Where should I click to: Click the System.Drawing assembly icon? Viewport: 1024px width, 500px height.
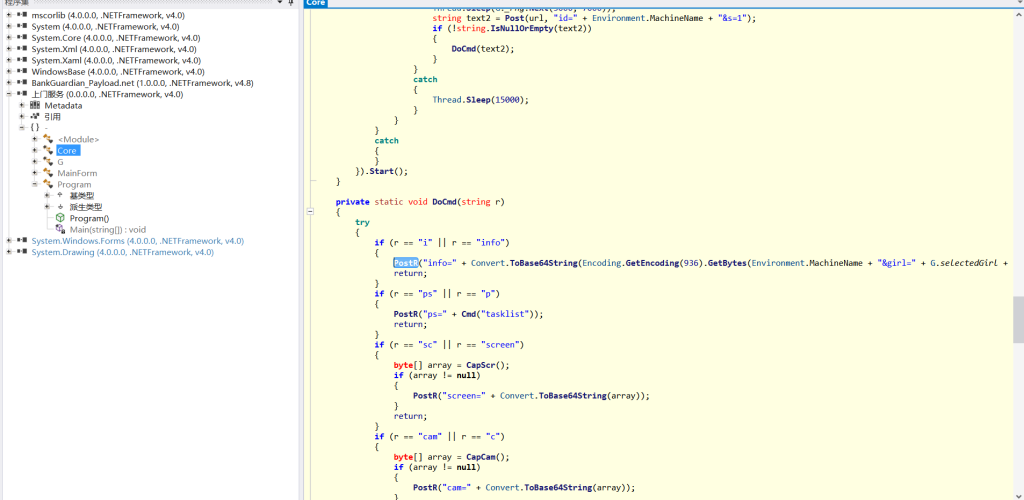(x=22, y=252)
